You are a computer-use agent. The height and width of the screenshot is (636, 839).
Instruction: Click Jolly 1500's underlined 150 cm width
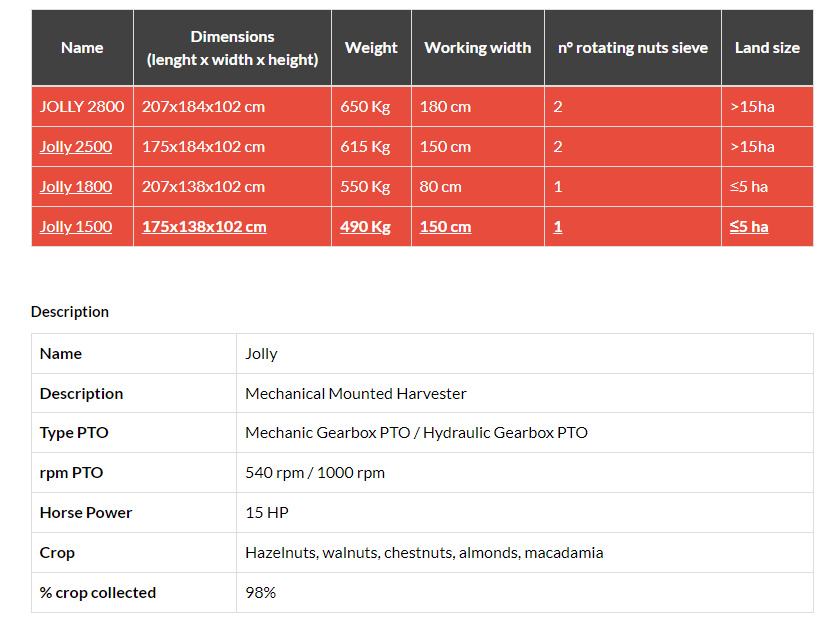(445, 227)
